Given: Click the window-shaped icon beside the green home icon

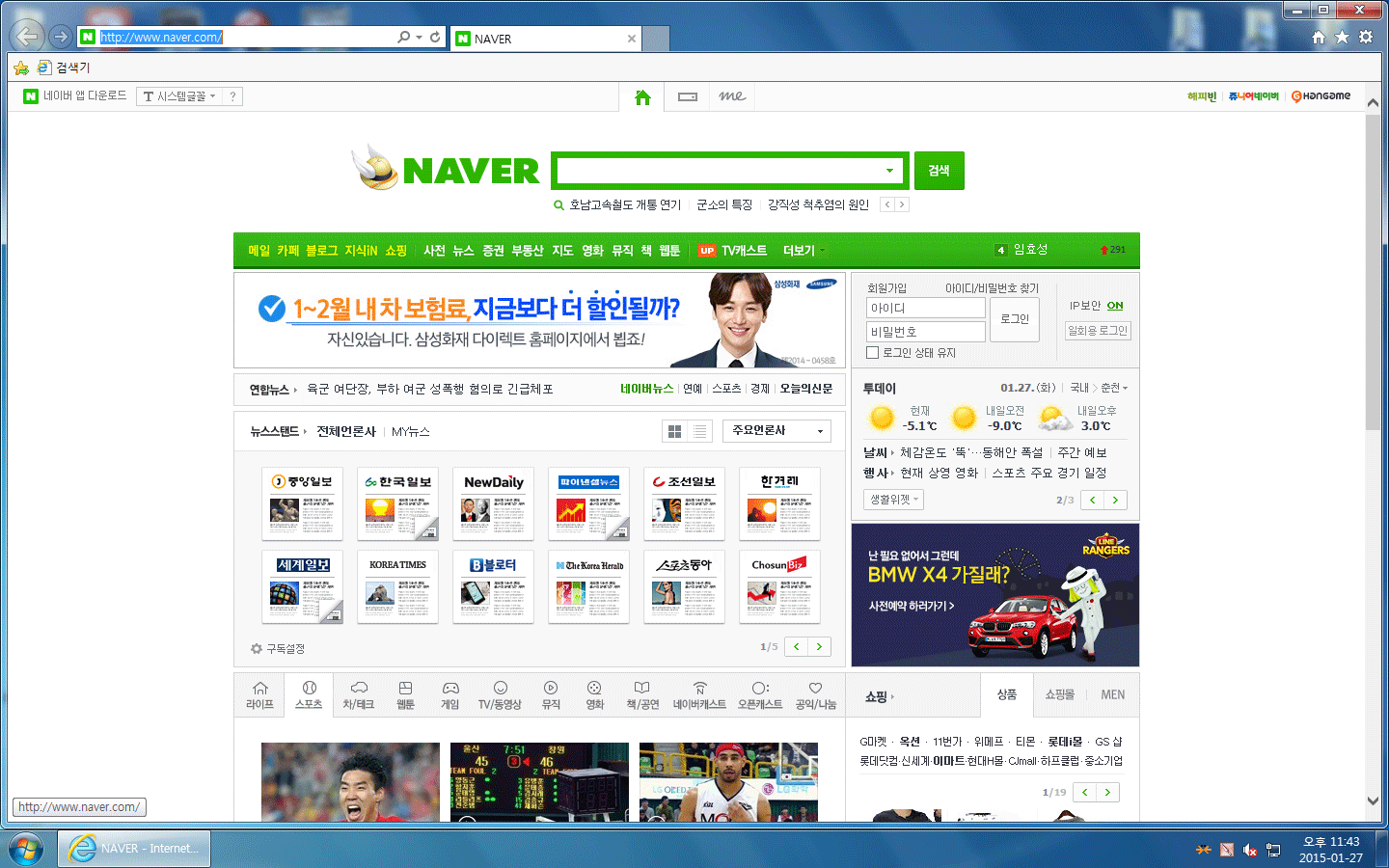Looking at the screenshot, I should [688, 96].
